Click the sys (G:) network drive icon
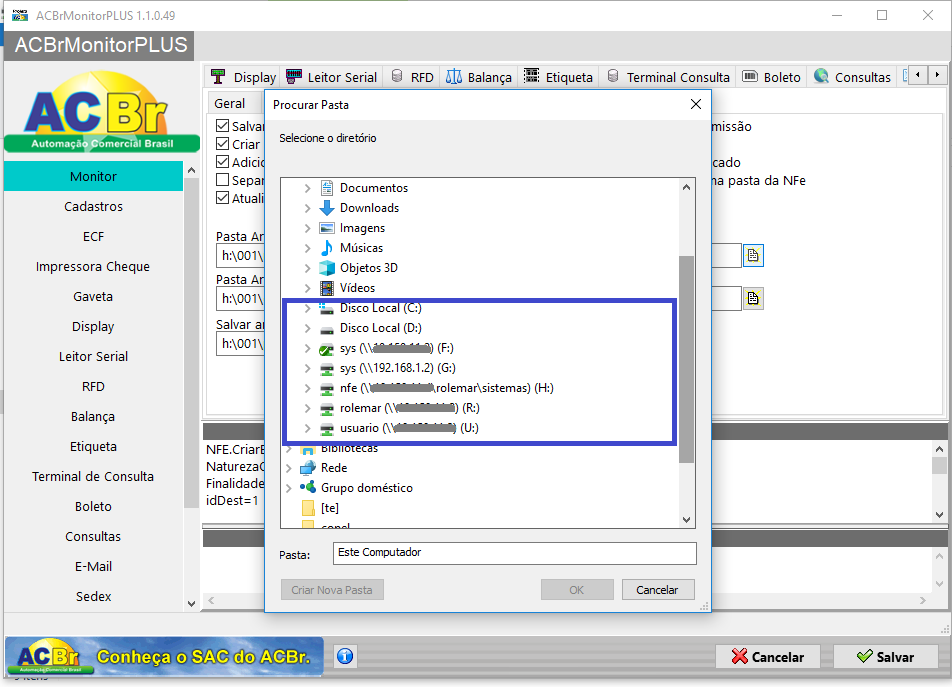Screen dimensions: 952x687 [327, 368]
